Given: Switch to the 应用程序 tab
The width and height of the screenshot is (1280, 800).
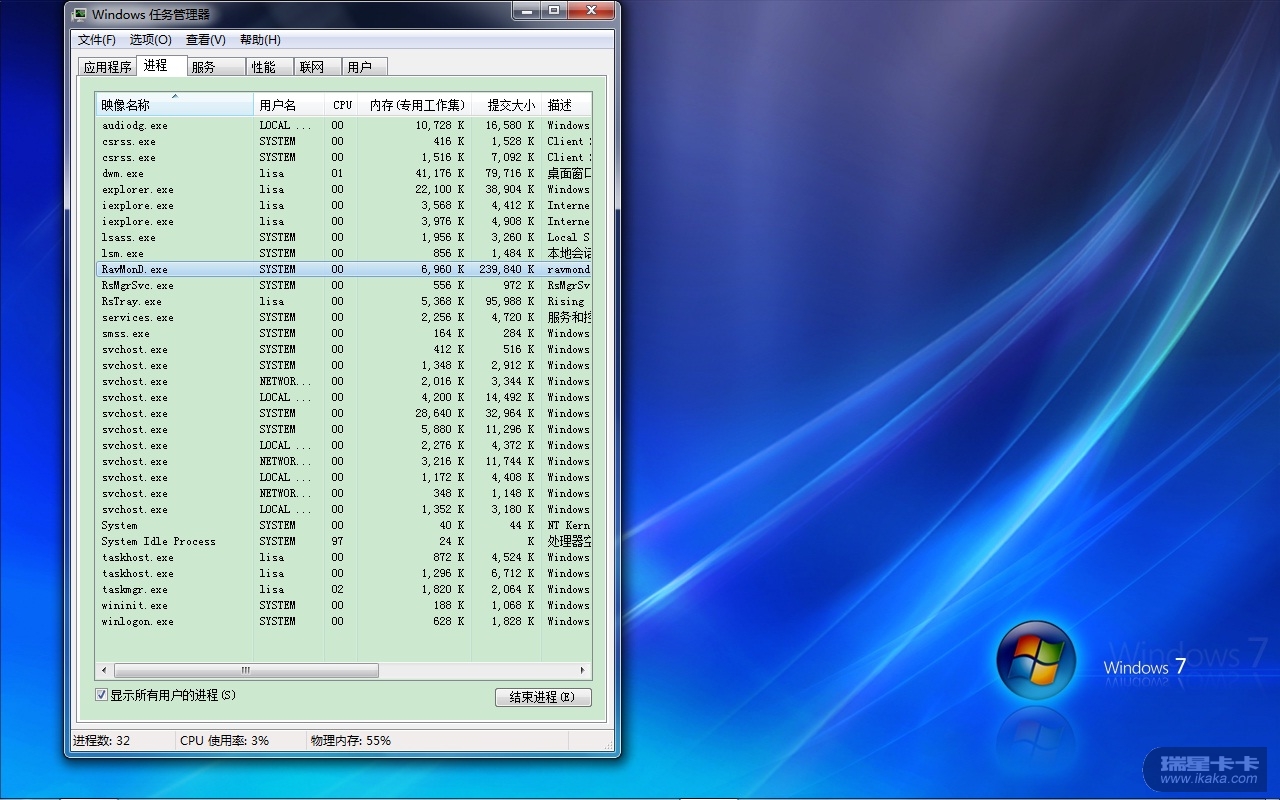Looking at the screenshot, I should tap(107, 67).
